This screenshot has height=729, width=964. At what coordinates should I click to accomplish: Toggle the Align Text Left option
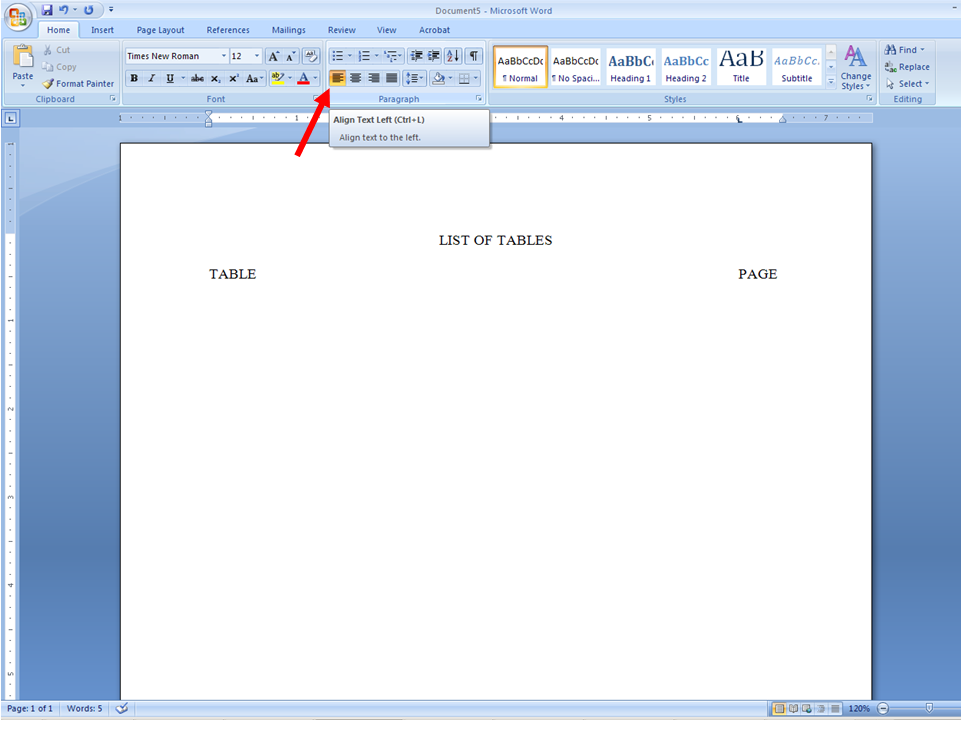click(337, 77)
